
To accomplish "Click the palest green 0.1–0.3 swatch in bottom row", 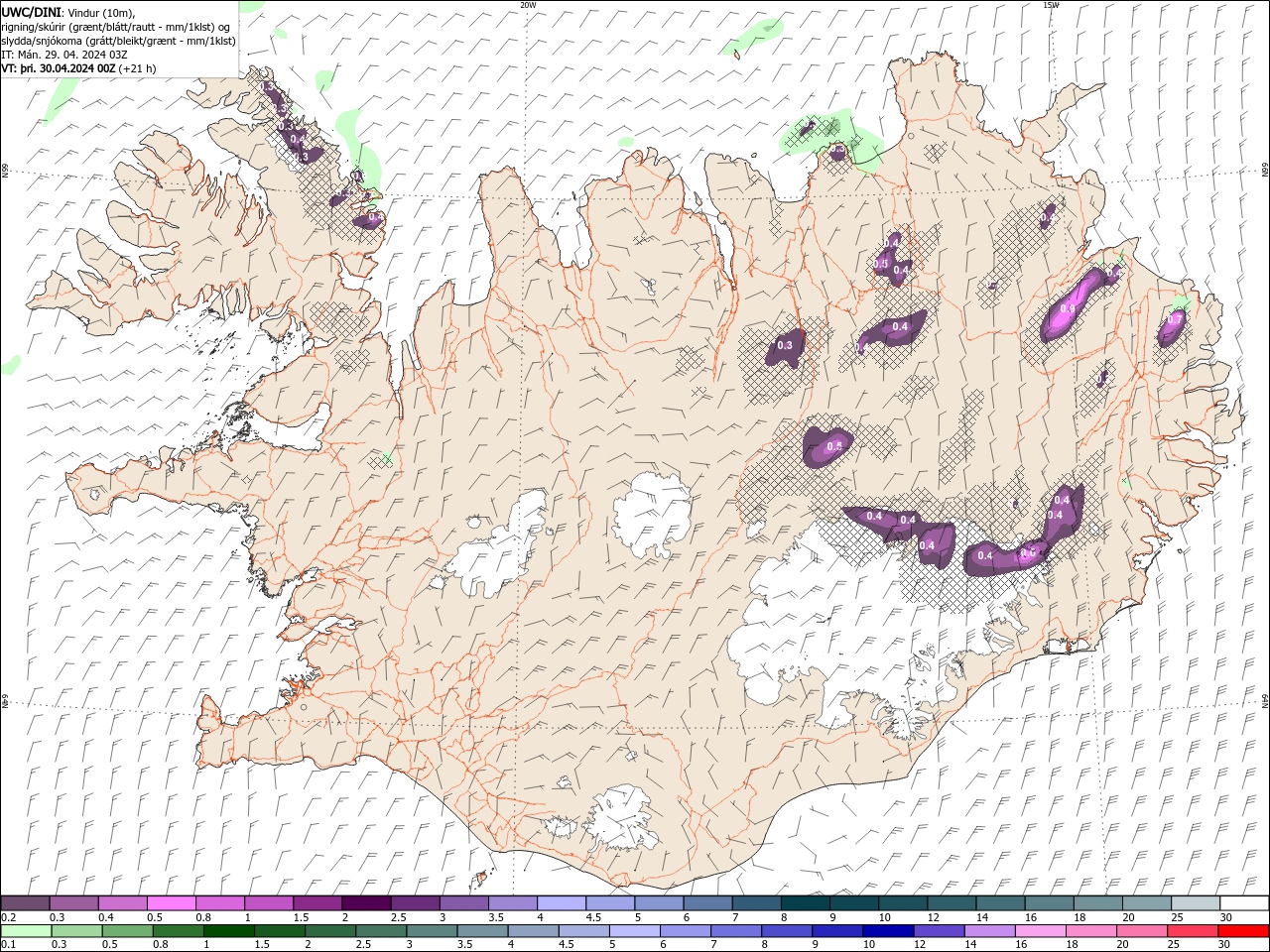I will click(x=26, y=931).
